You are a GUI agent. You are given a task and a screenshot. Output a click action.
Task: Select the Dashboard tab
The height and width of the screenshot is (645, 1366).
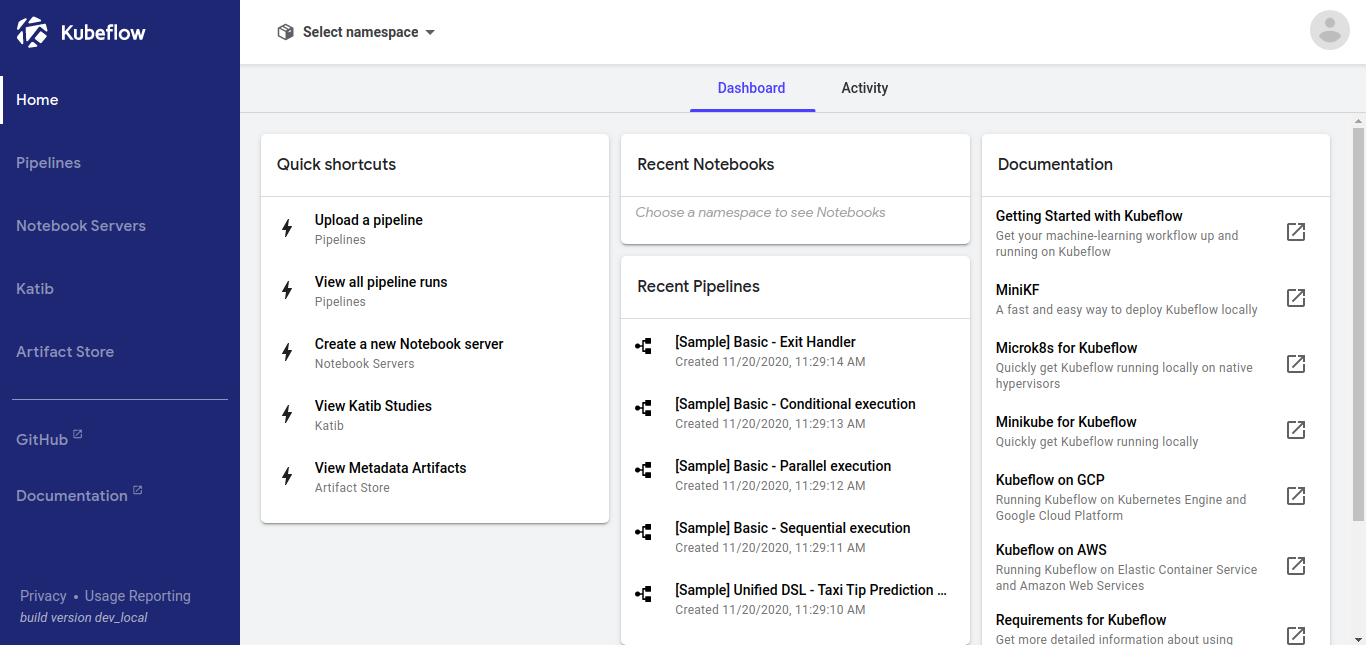[751, 88]
